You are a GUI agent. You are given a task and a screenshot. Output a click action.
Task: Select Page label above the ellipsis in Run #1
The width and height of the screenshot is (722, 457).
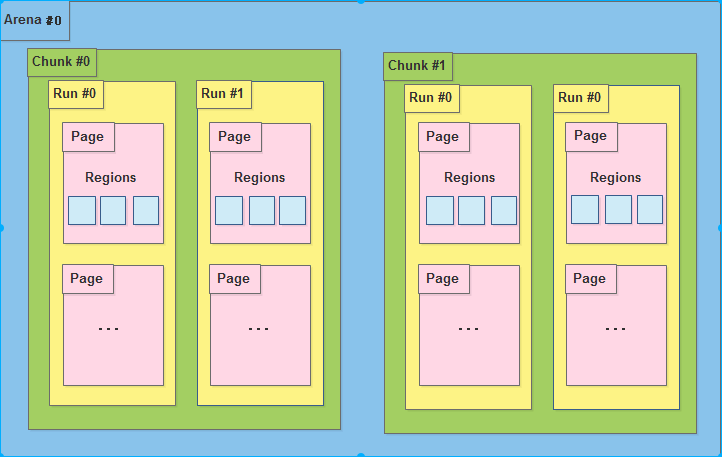[235, 279]
